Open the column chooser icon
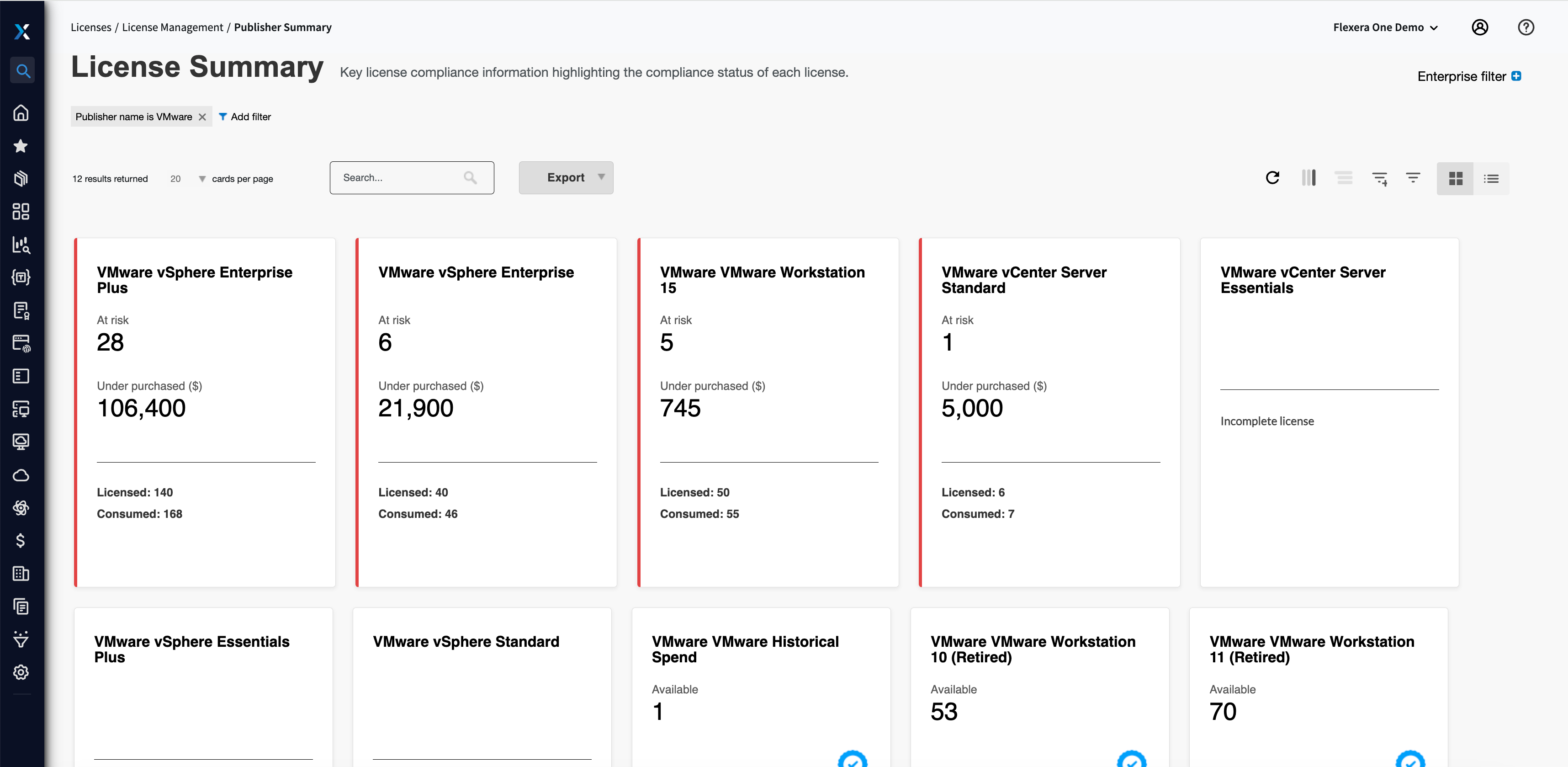Viewport: 1568px width, 767px height. tap(1308, 178)
